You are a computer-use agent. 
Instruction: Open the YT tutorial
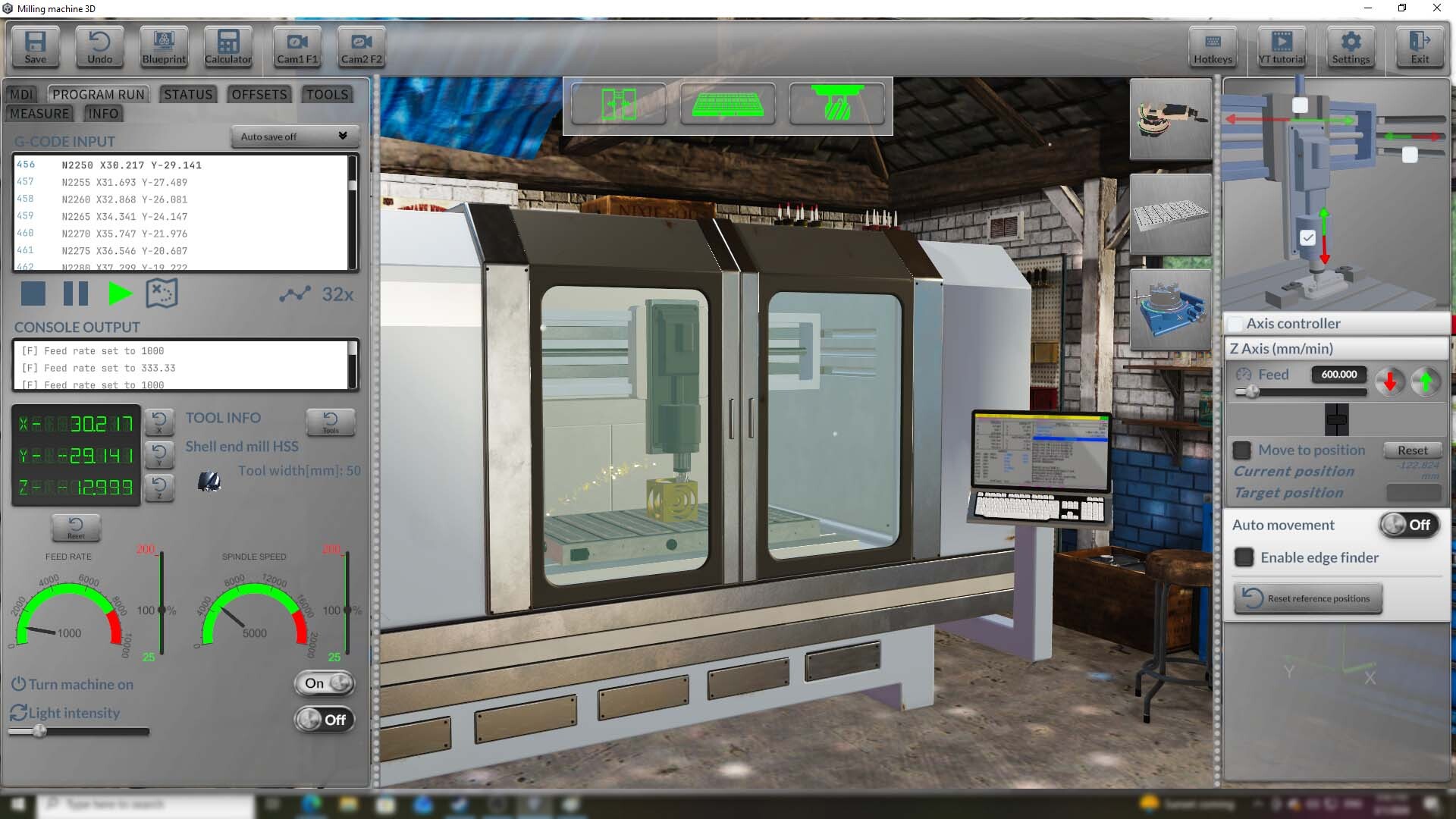(1282, 47)
